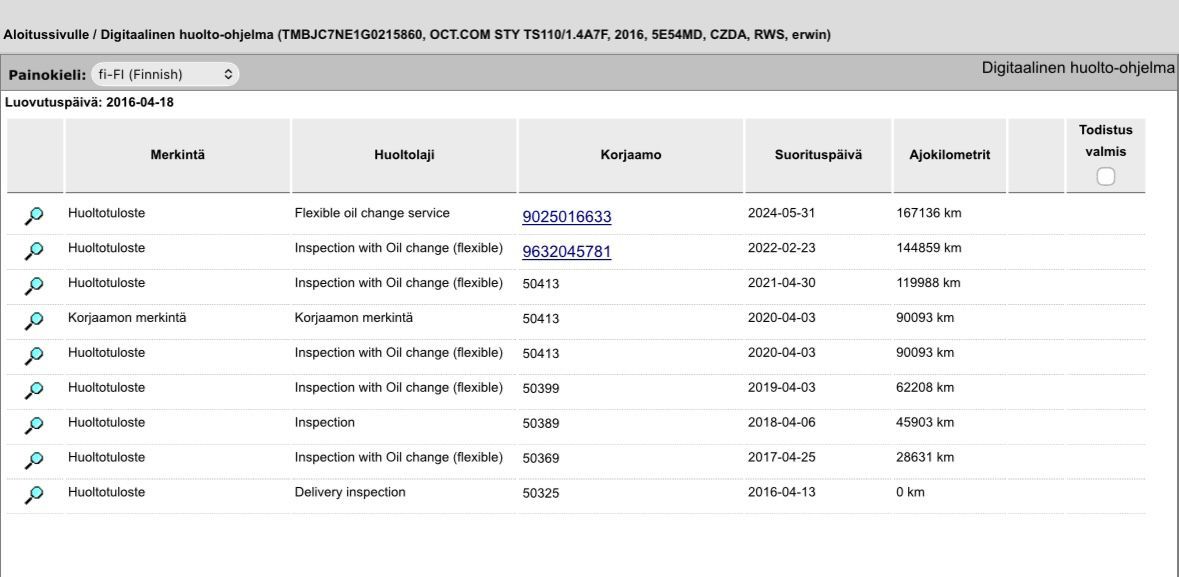View the 2018-04-06 Inspection record details
Image resolution: width=1179 pixels, height=577 pixels.
click(x=34, y=424)
